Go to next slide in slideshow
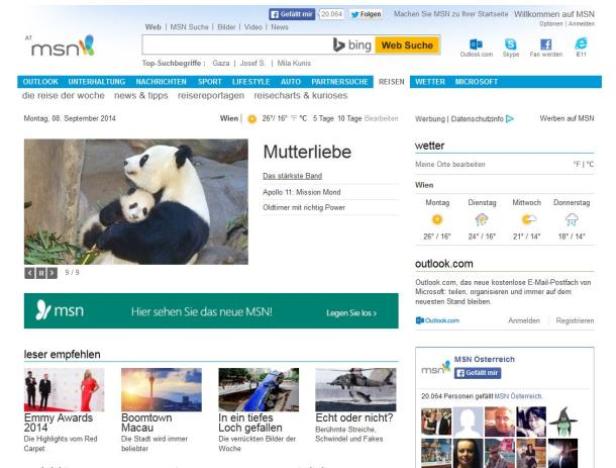This screenshot has width=616, height=468. [52, 273]
